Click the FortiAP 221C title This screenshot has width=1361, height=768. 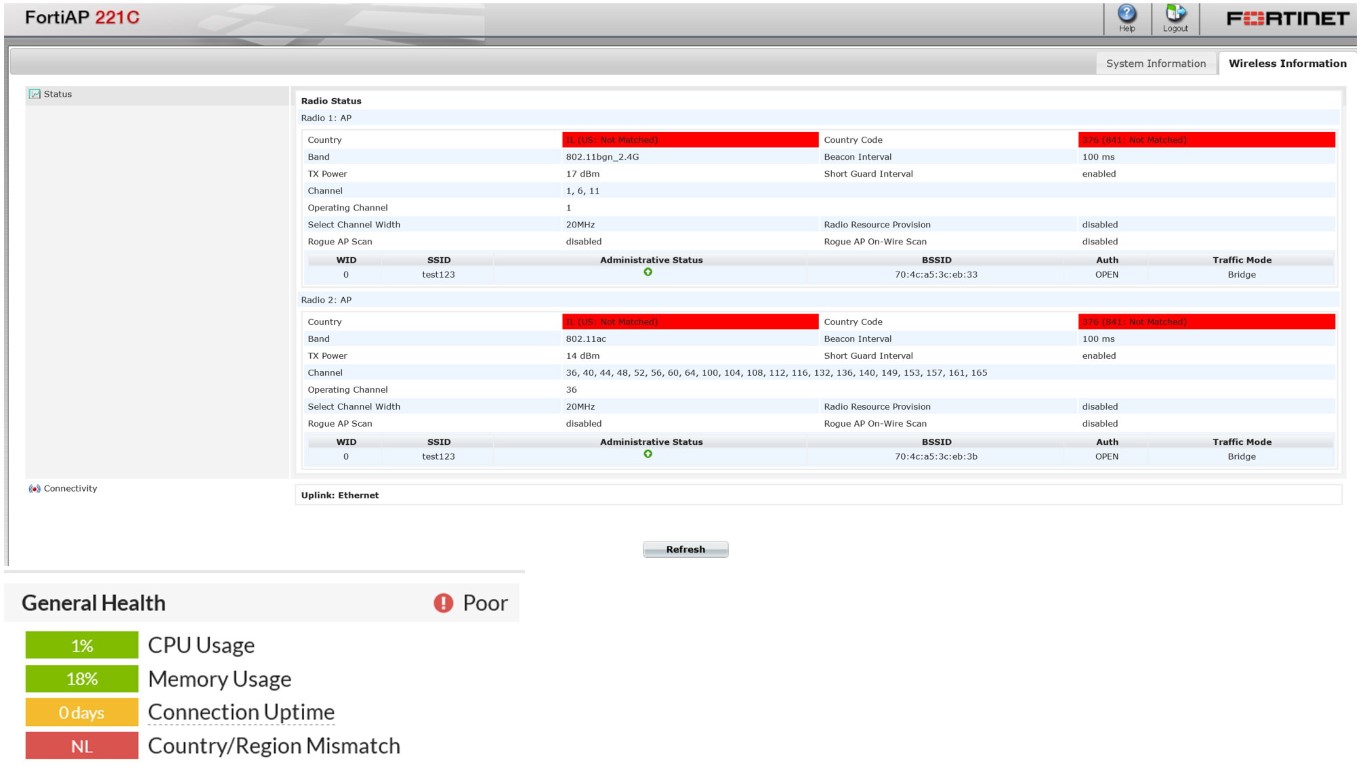click(80, 20)
